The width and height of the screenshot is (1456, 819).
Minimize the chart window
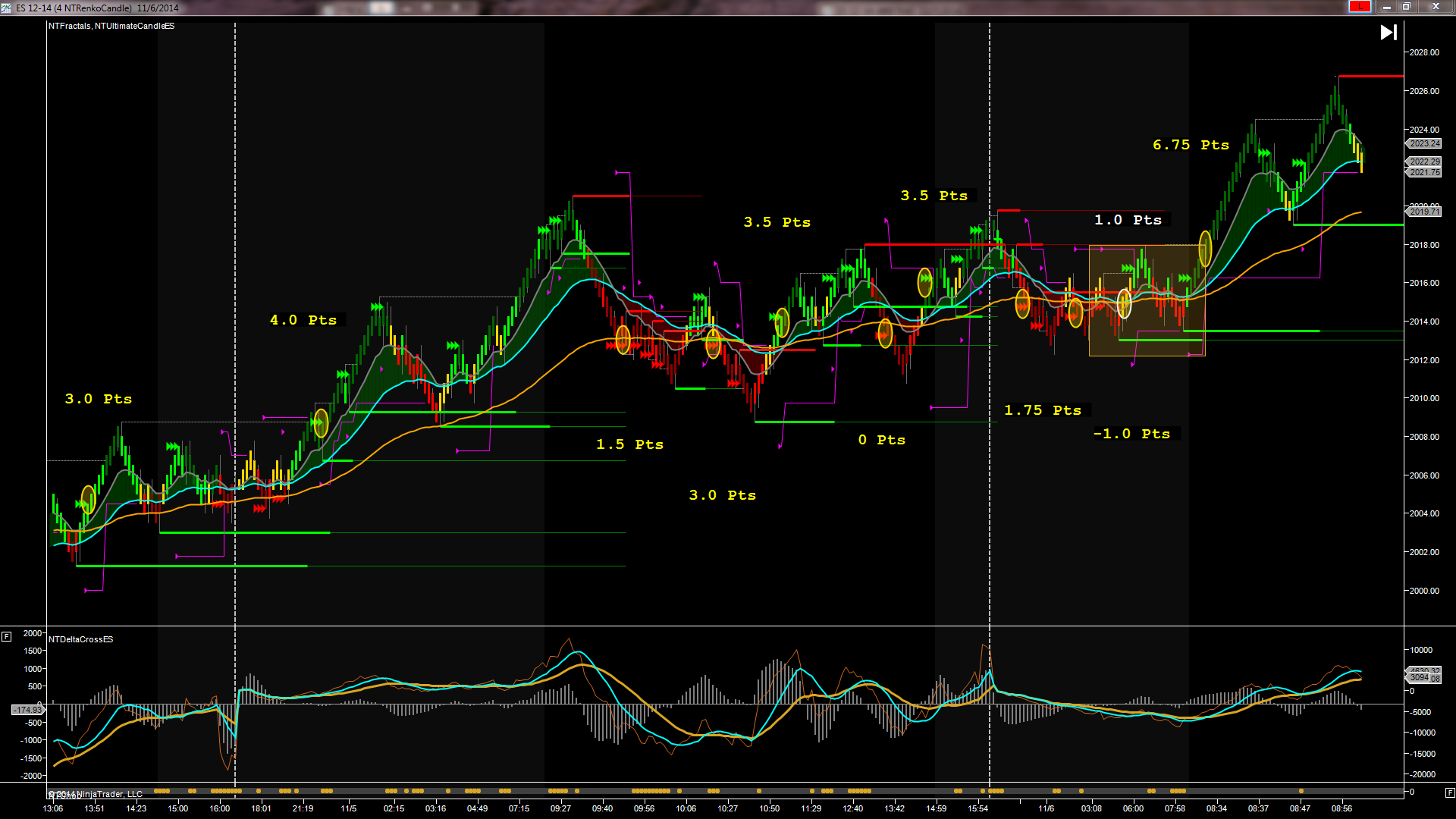pos(1386,7)
